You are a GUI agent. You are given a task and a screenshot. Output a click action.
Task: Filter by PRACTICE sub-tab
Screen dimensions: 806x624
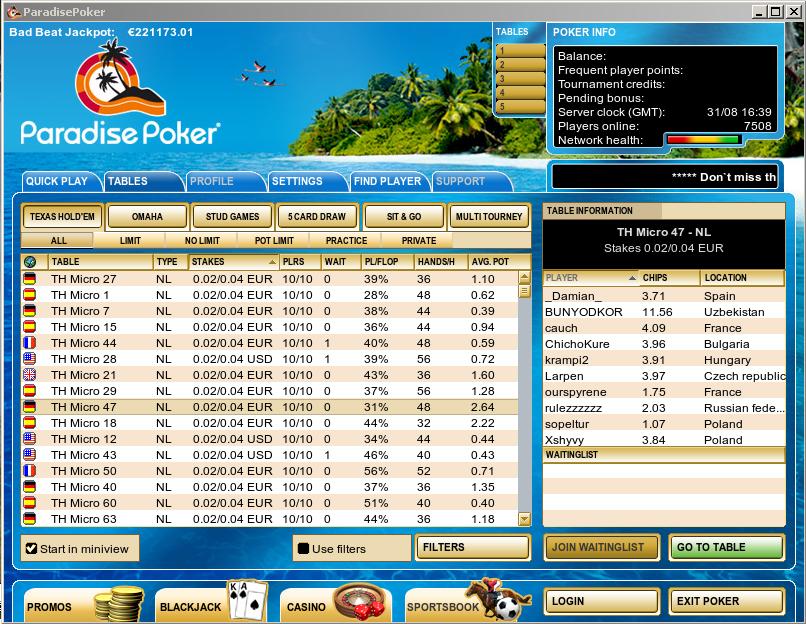[x=346, y=241]
